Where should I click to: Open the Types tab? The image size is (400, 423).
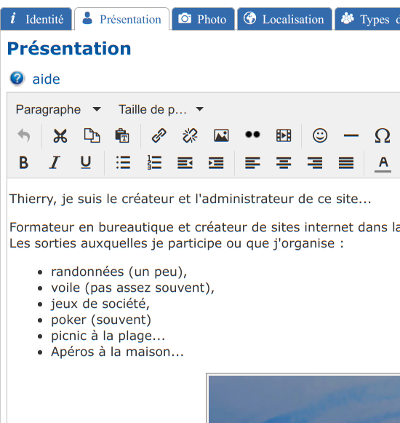[x=368, y=19]
